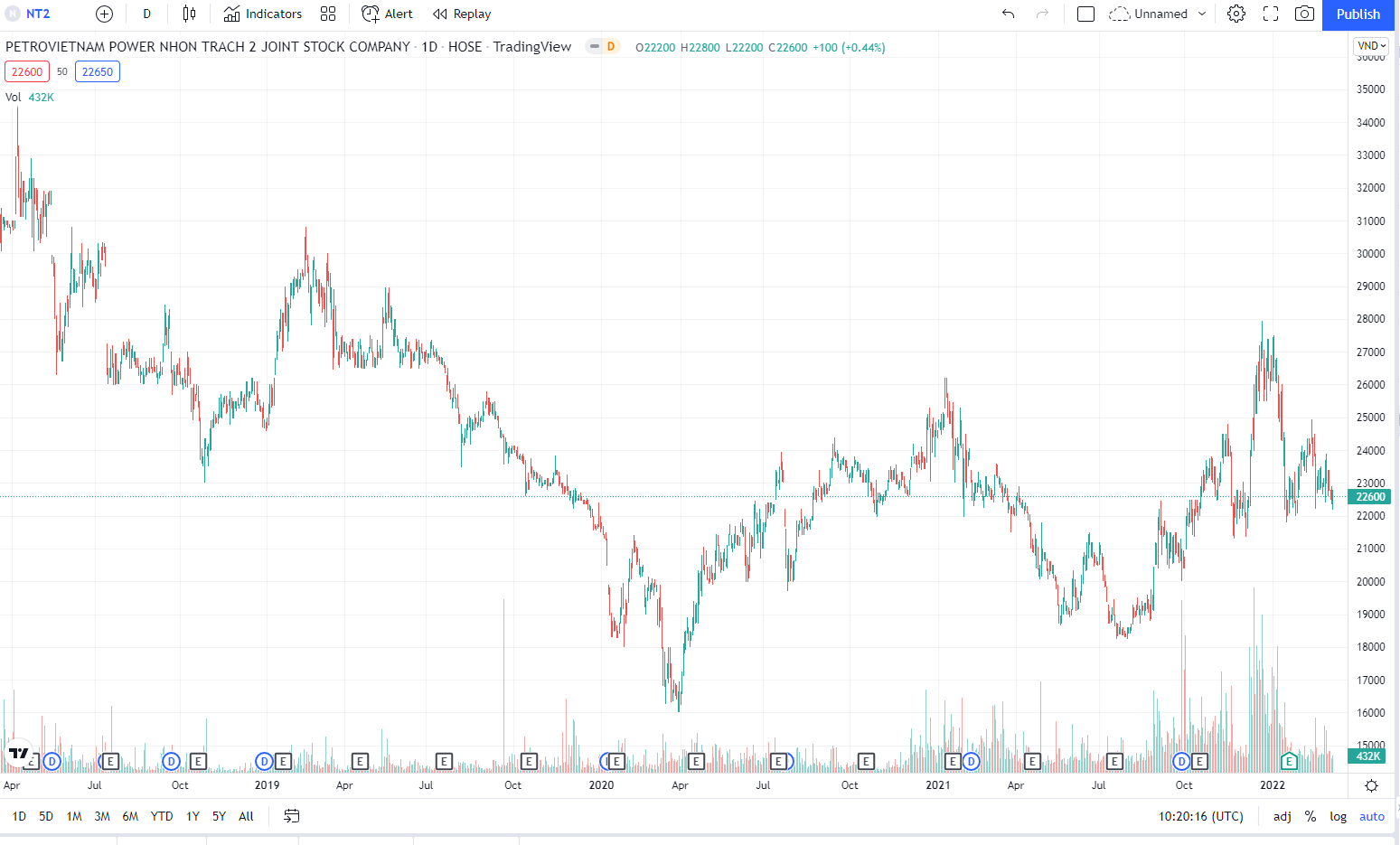Click the dividend D marker after 2021 label
The width and height of the screenshot is (1400, 845).
pos(972,762)
